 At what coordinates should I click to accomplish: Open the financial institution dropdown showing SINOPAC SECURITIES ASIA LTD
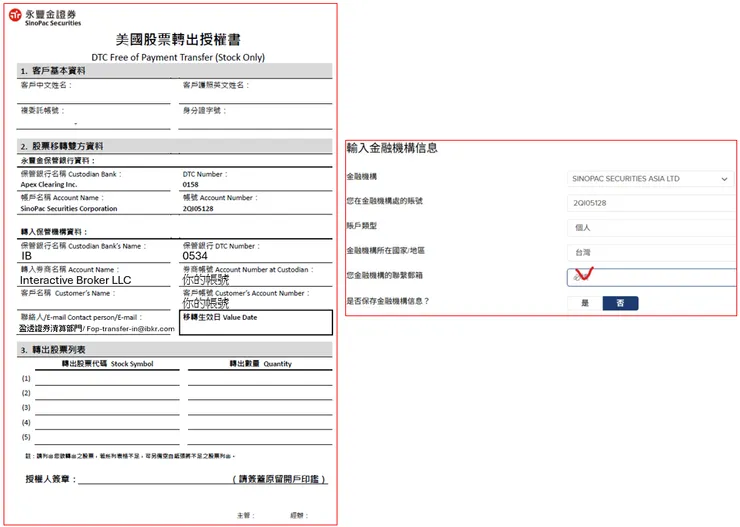(650, 179)
